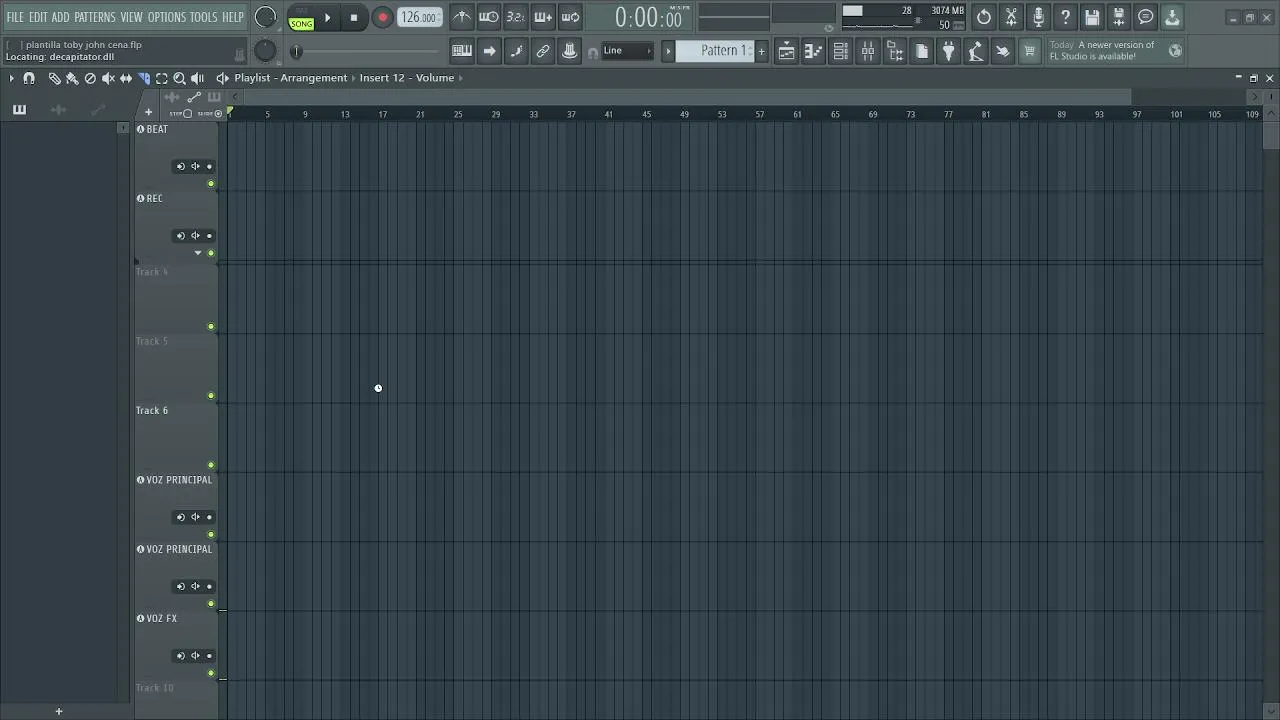Select the Select marquee tool
Screen dimensions: 1280x720
click(x=162, y=78)
